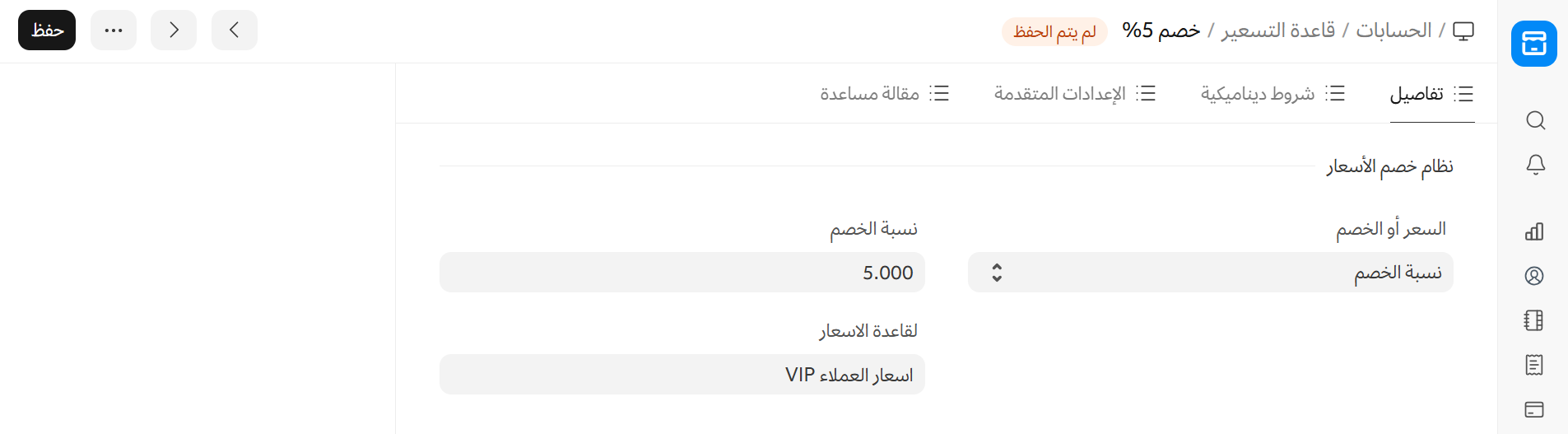
Task: Click the bar chart icon in sidebar
Action: point(1534,231)
